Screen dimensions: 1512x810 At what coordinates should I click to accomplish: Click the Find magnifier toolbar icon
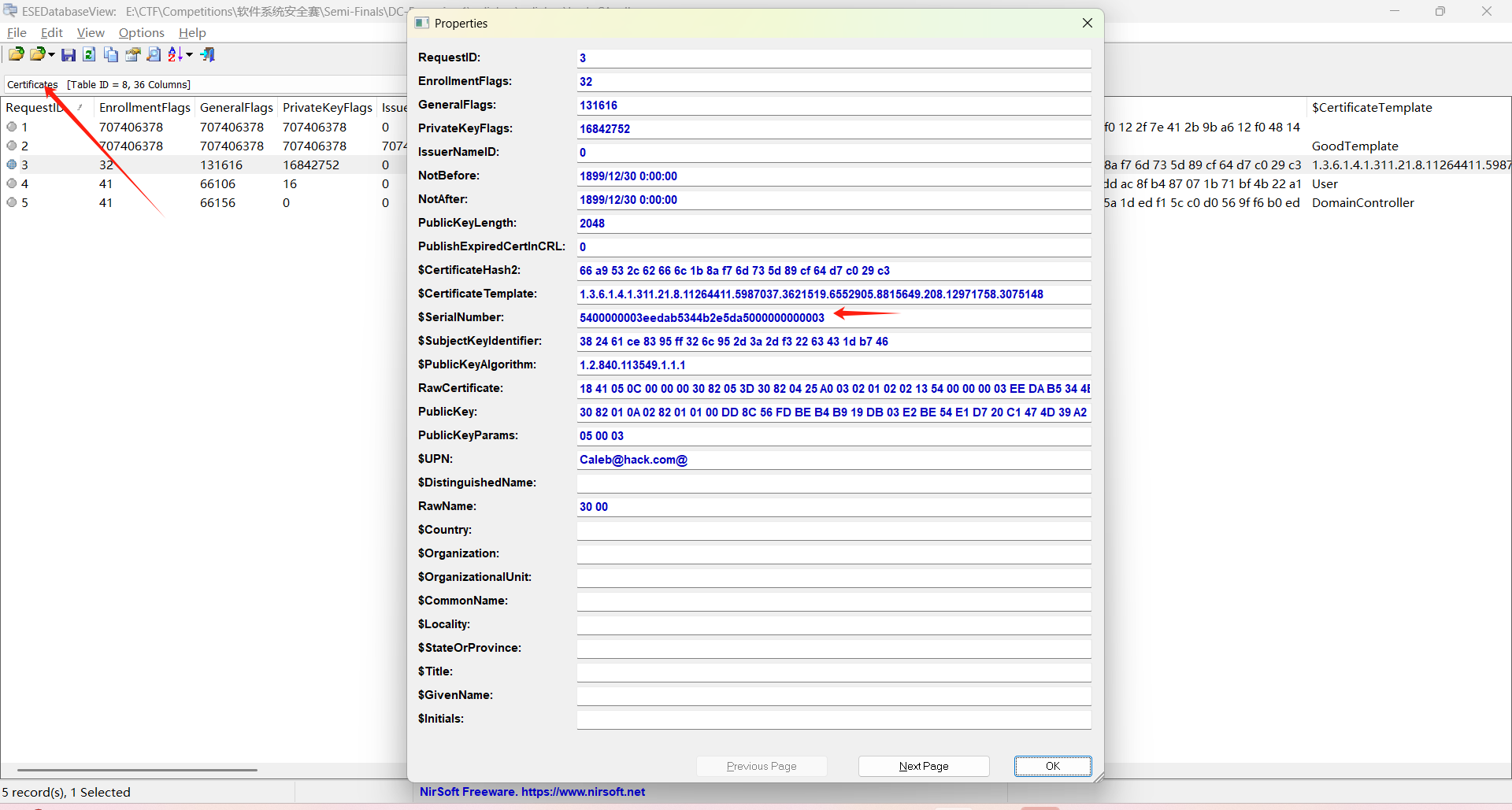(154, 54)
